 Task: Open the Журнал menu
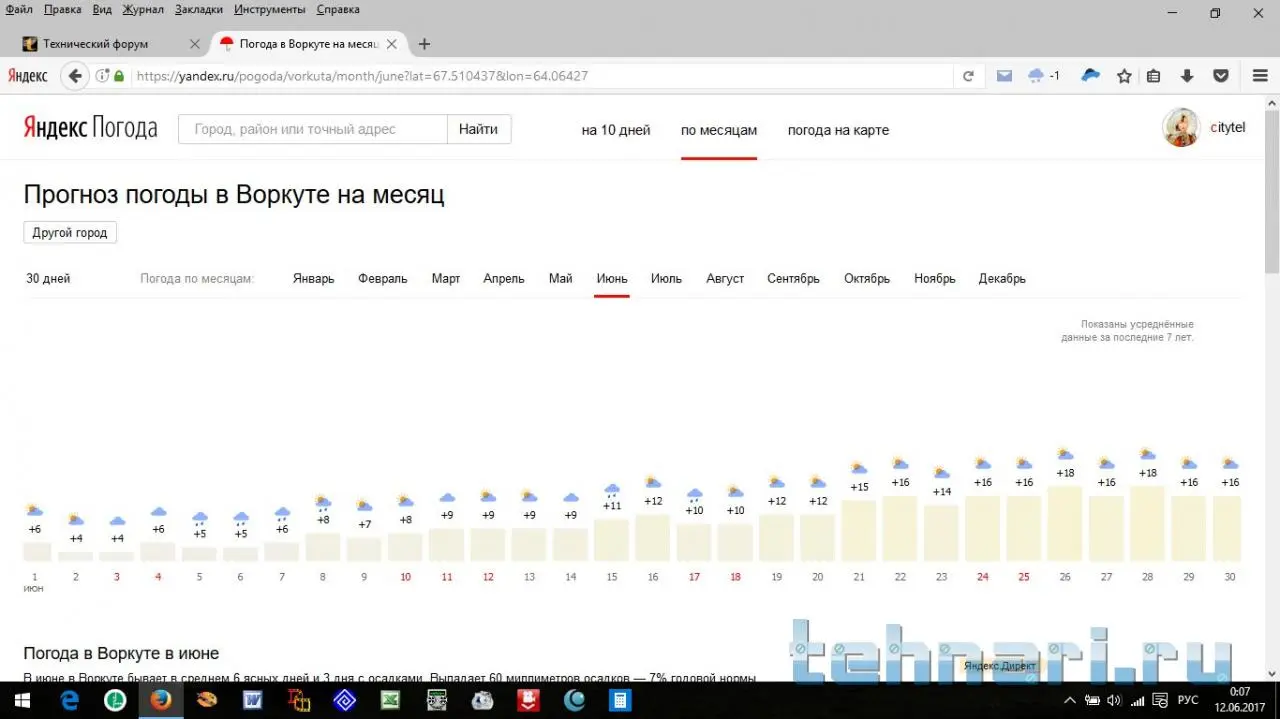[x=144, y=9]
